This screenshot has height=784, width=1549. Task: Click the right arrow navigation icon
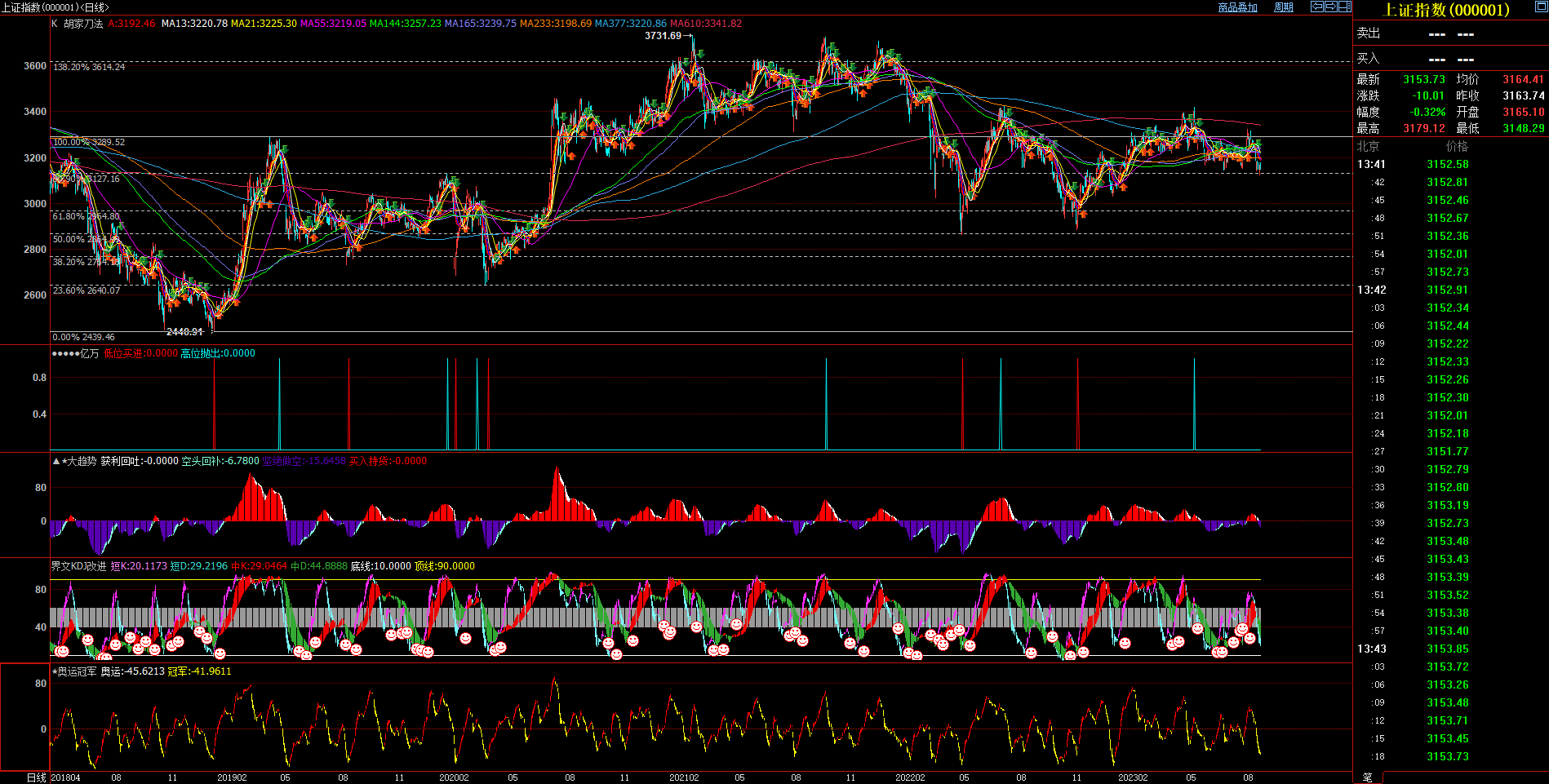click(1330, 7)
